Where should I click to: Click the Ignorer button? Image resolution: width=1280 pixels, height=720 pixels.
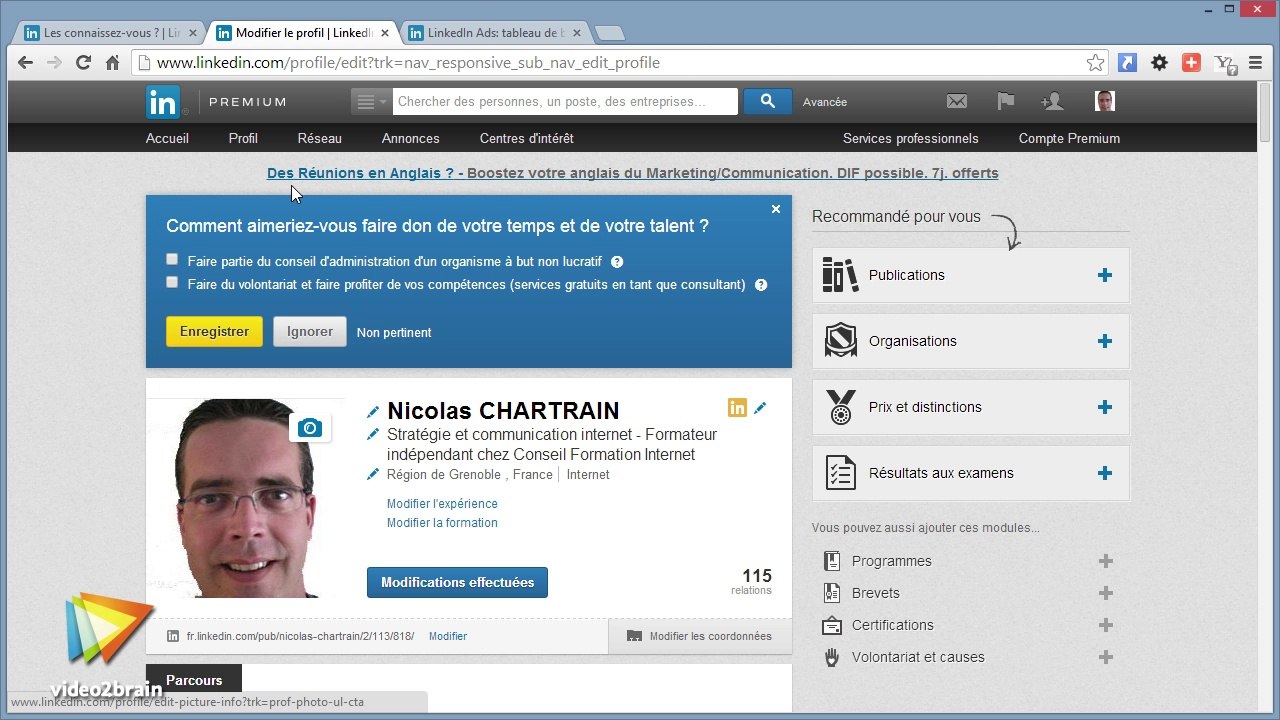point(310,332)
